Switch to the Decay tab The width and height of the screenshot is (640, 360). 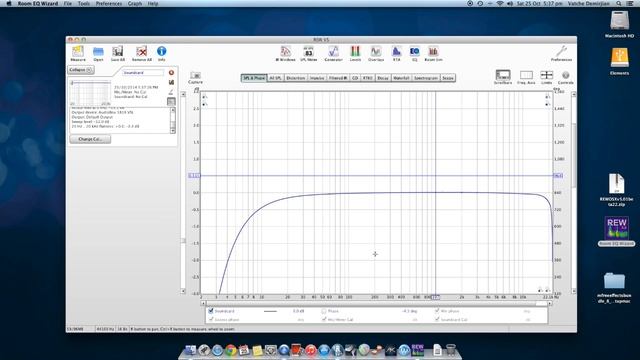tap(383, 78)
